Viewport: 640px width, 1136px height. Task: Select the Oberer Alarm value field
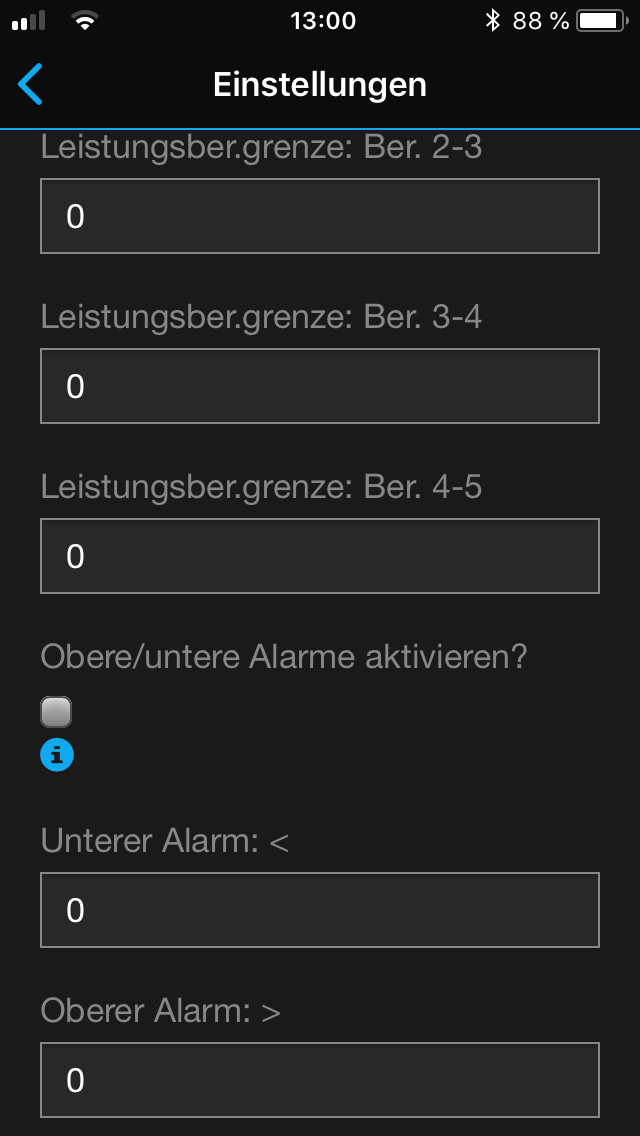click(x=320, y=1080)
